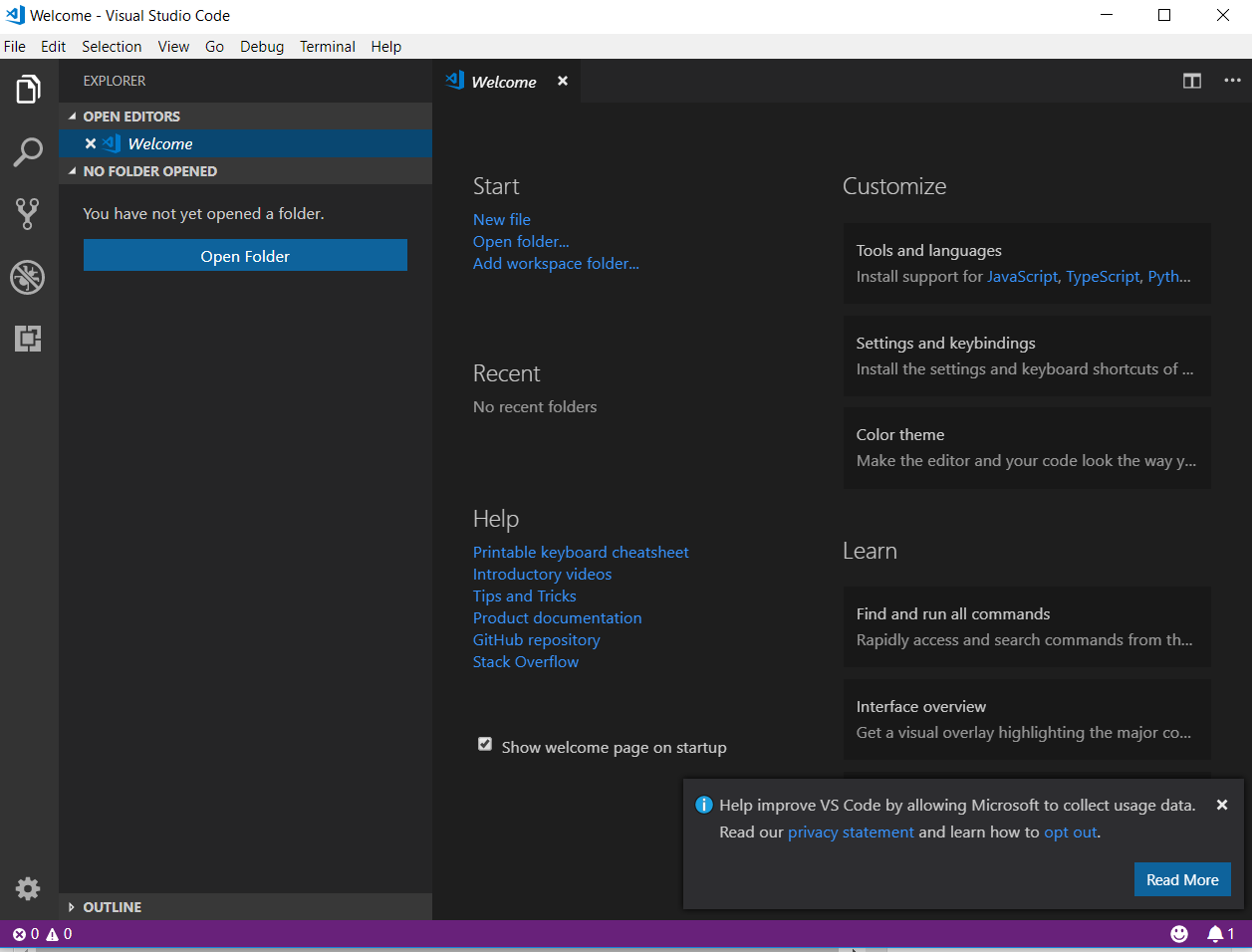Click the Manage gear icon

[x=28, y=888]
